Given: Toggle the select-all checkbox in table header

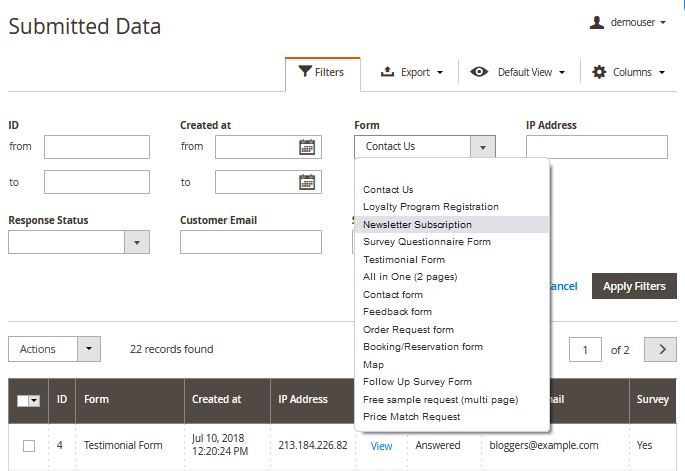Looking at the screenshot, I should [24, 400].
